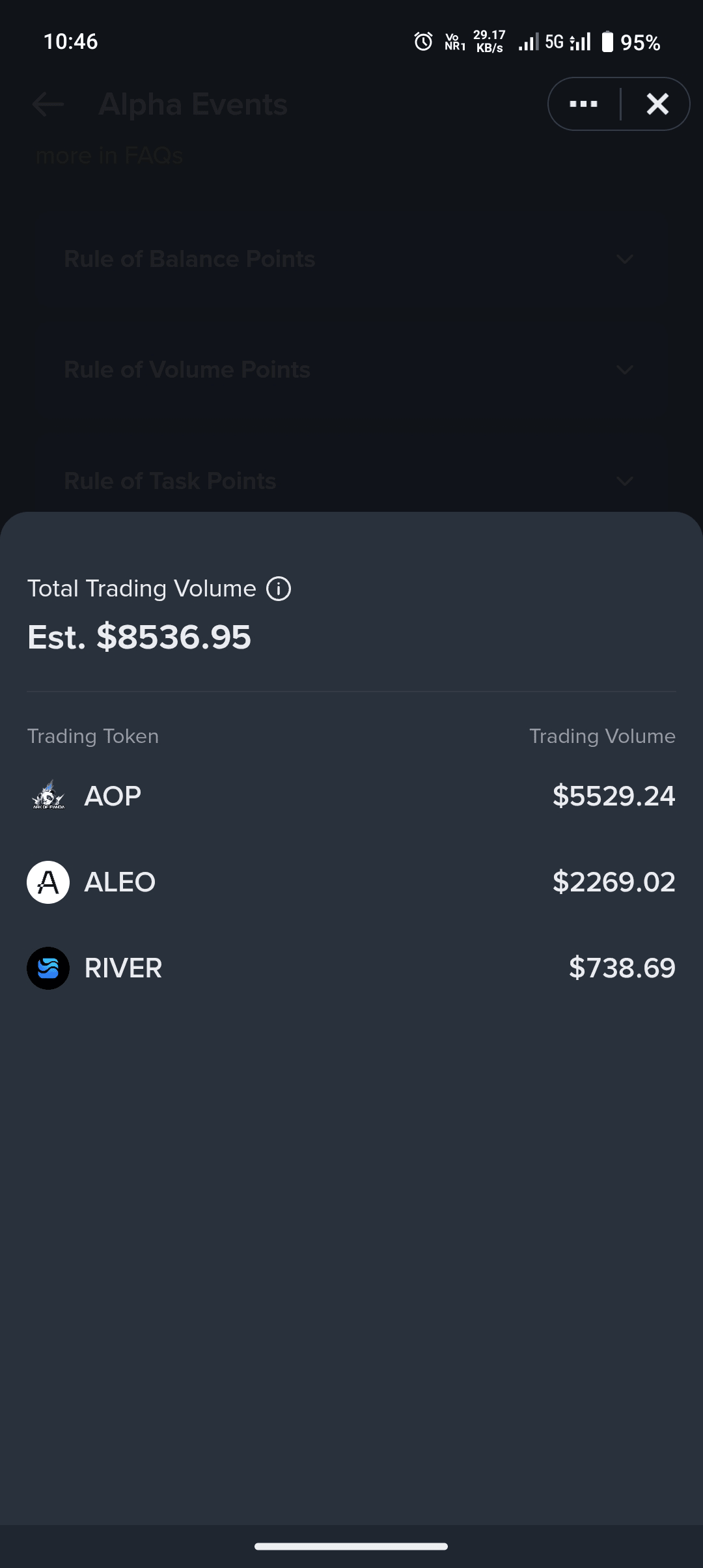The height and width of the screenshot is (1568, 703).
Task: Expand the Rule of Balance Points chevron
Action: [x=624, y=259]
